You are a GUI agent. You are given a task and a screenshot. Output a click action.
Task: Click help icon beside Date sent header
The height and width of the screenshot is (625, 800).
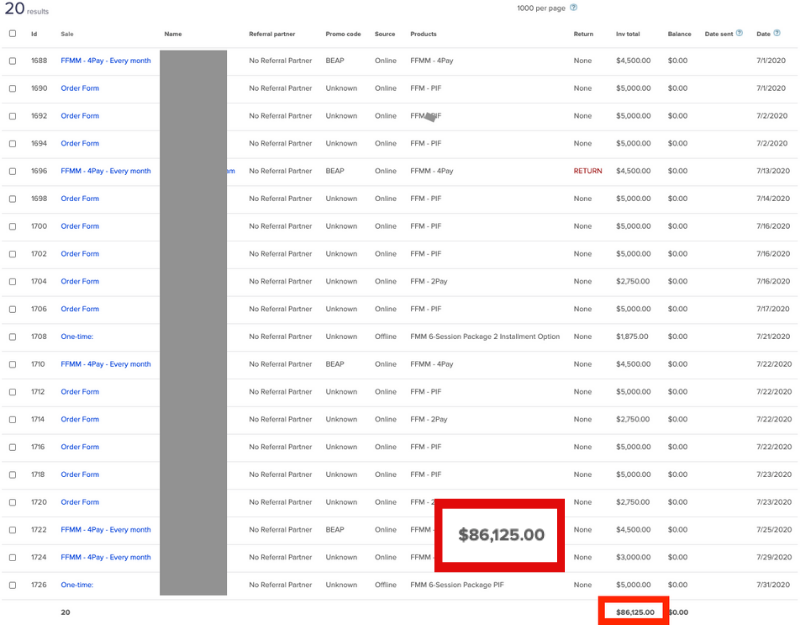tap(739, 33)
